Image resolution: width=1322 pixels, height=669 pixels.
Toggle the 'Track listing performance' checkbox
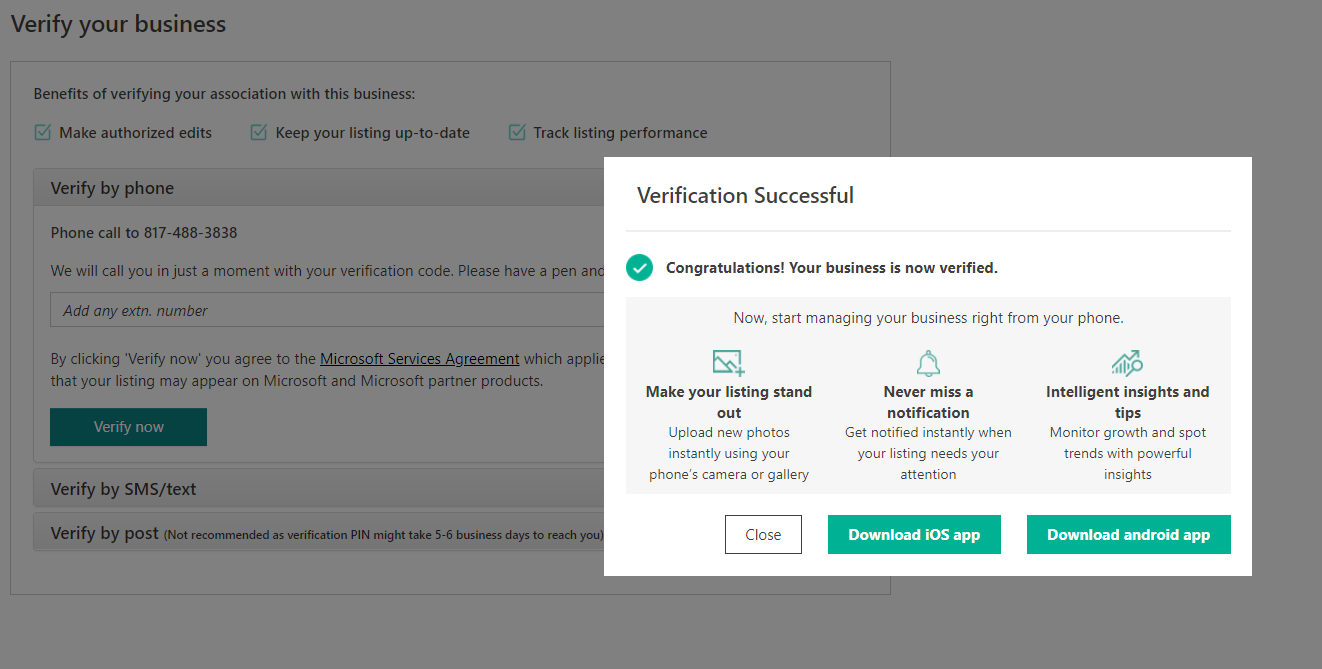(517, 132)
